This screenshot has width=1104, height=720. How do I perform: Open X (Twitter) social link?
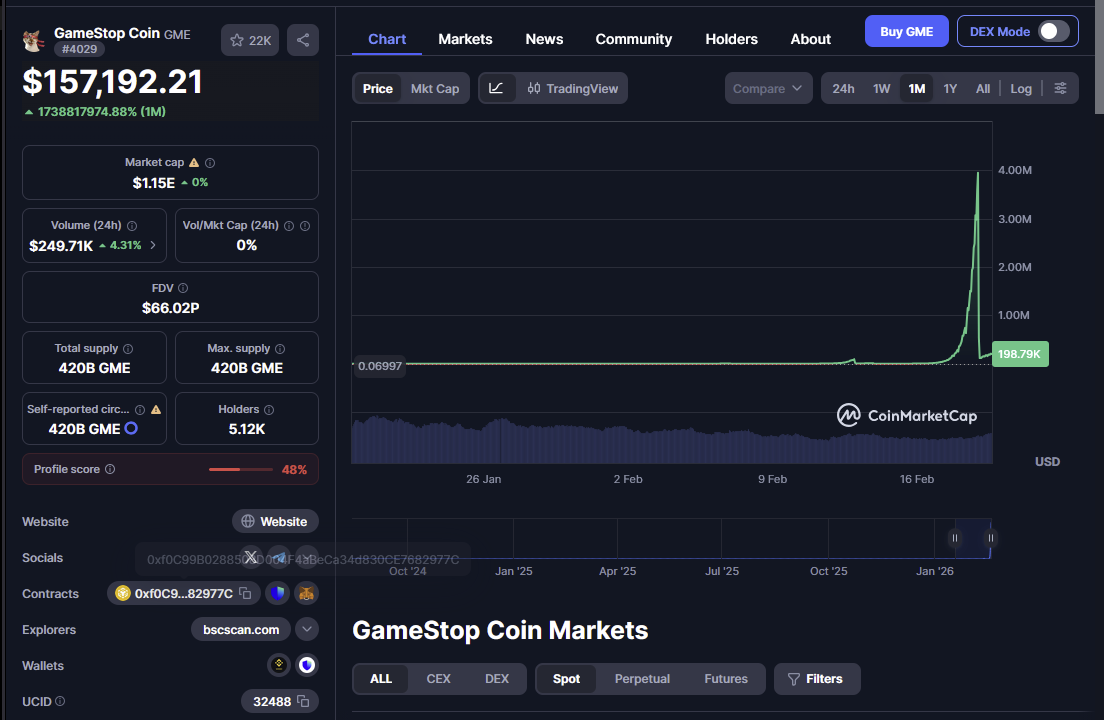click(x=251, y=557)
